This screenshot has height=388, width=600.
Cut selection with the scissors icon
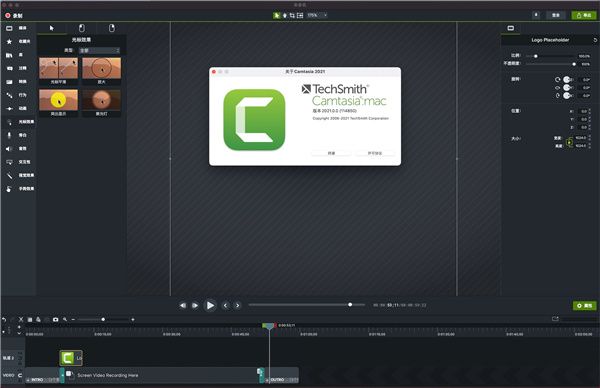tap(21, 320)
